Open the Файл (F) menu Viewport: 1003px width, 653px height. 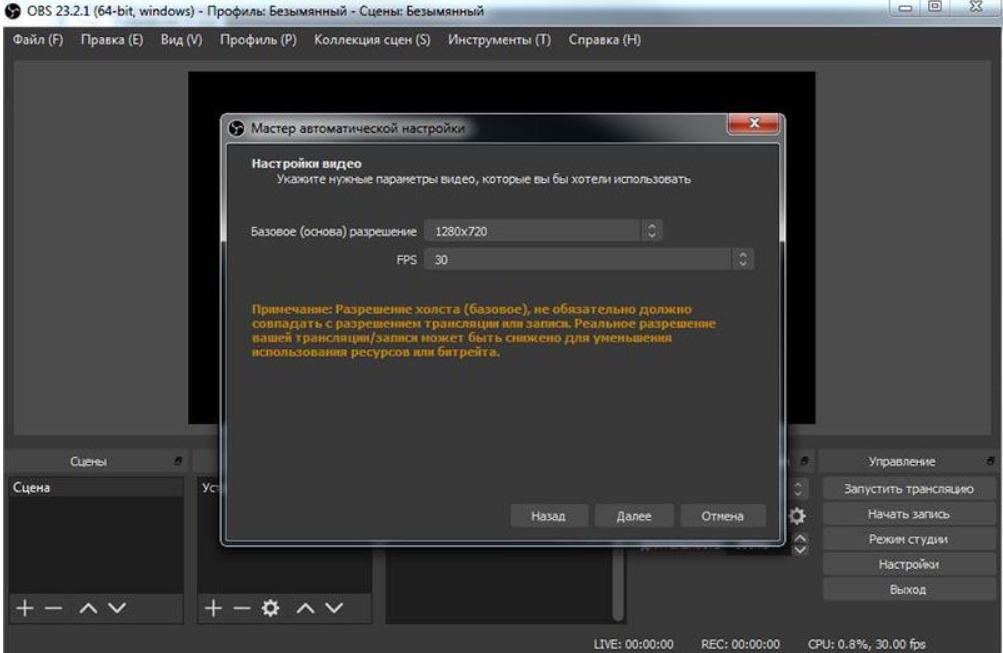[38, 40]
